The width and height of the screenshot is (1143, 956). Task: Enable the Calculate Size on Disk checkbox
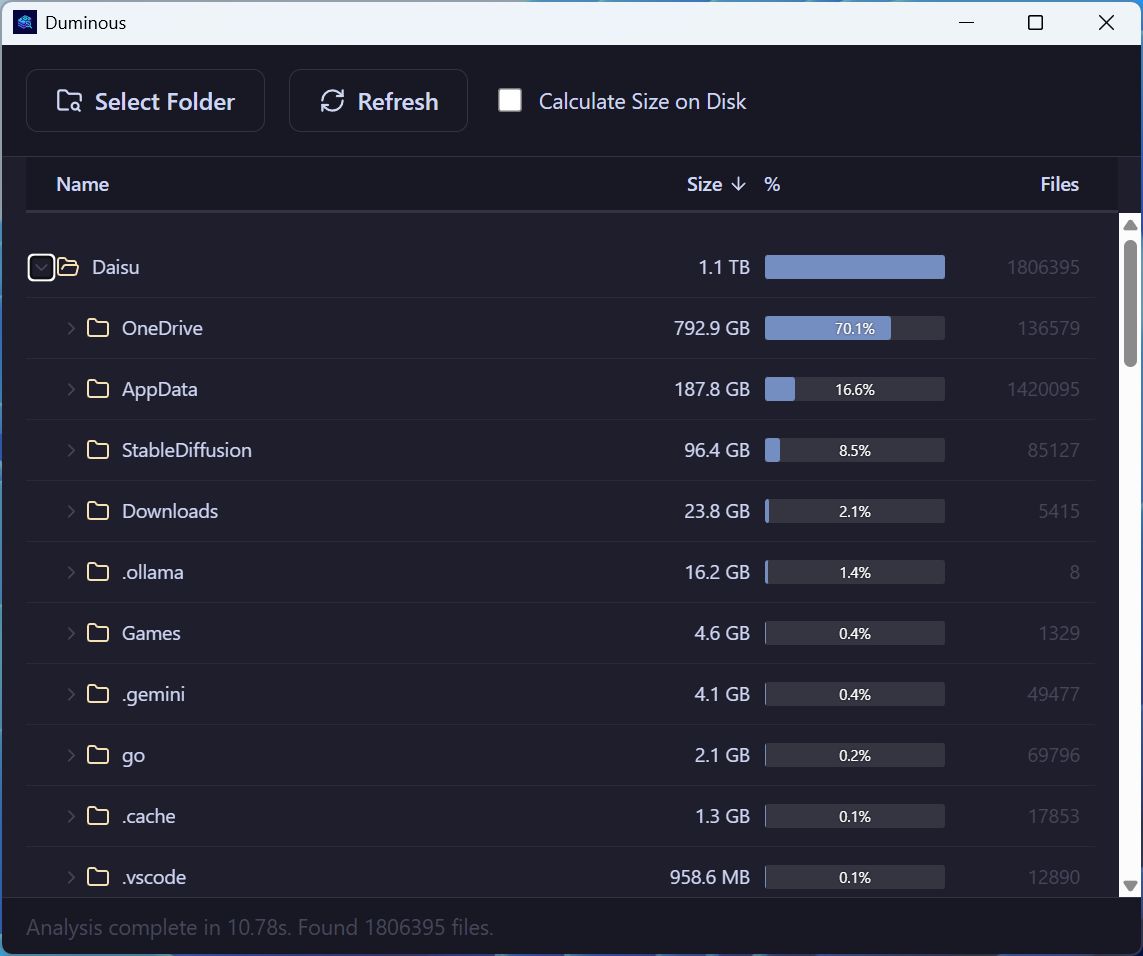tap(510, 100)
